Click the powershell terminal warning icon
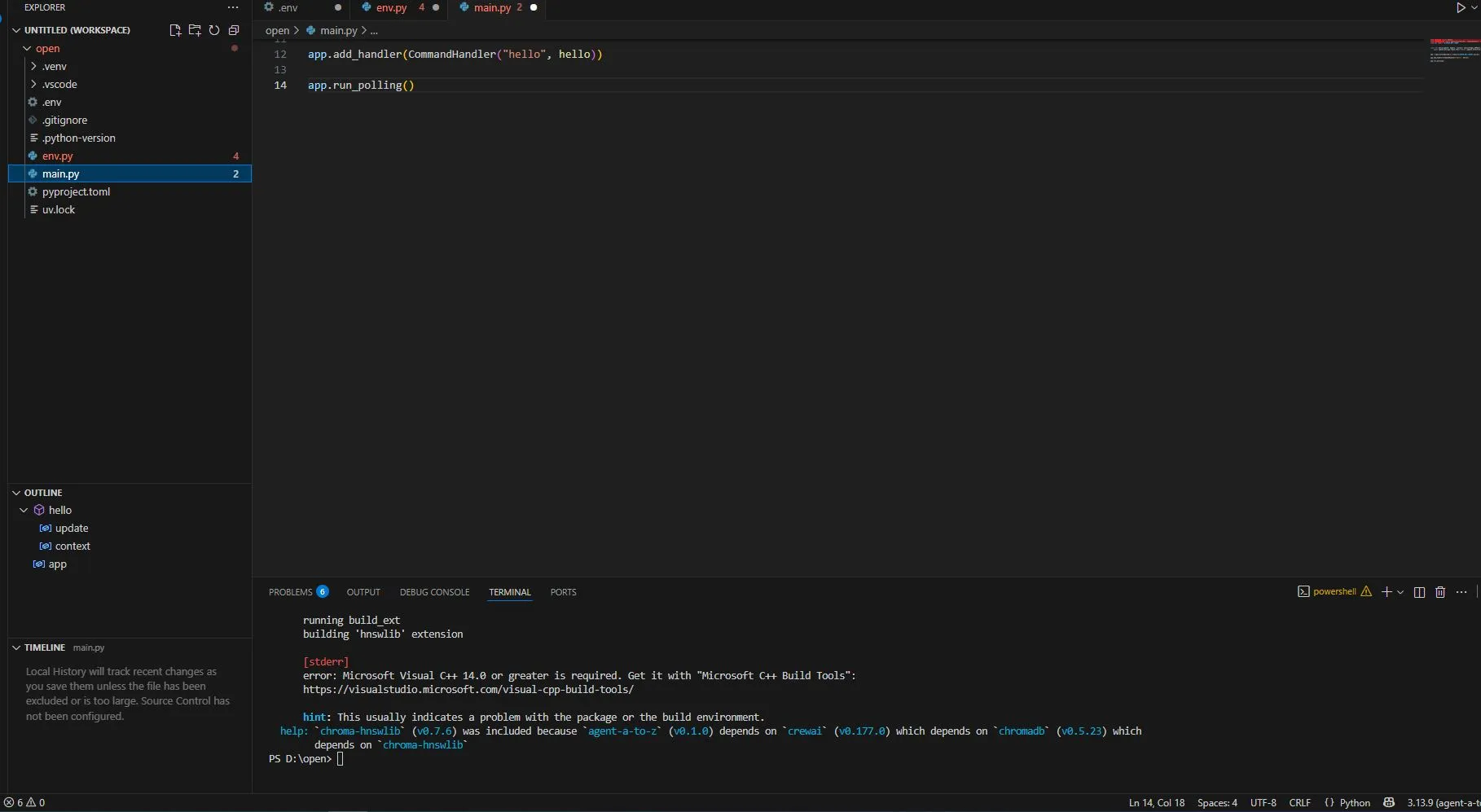This screenshot has width=1481, height=812. point(1366,592)
